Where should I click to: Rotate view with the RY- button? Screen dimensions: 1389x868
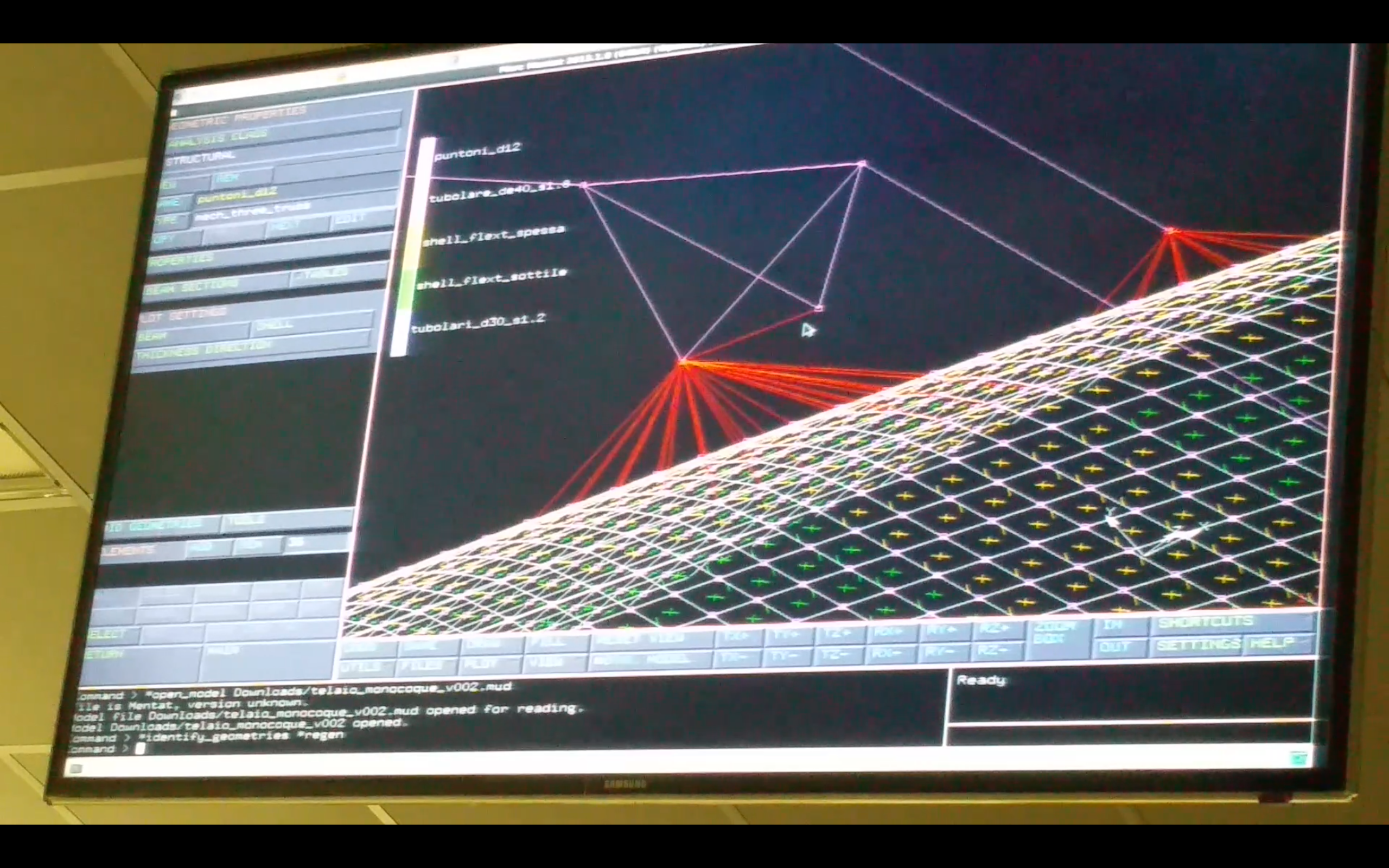(x=943, y=652)
